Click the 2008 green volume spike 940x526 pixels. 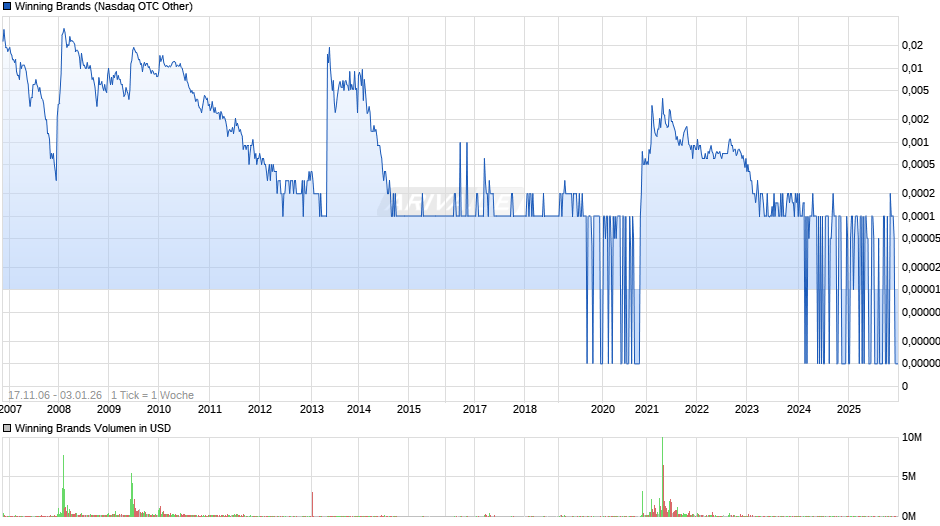point(64,486)
